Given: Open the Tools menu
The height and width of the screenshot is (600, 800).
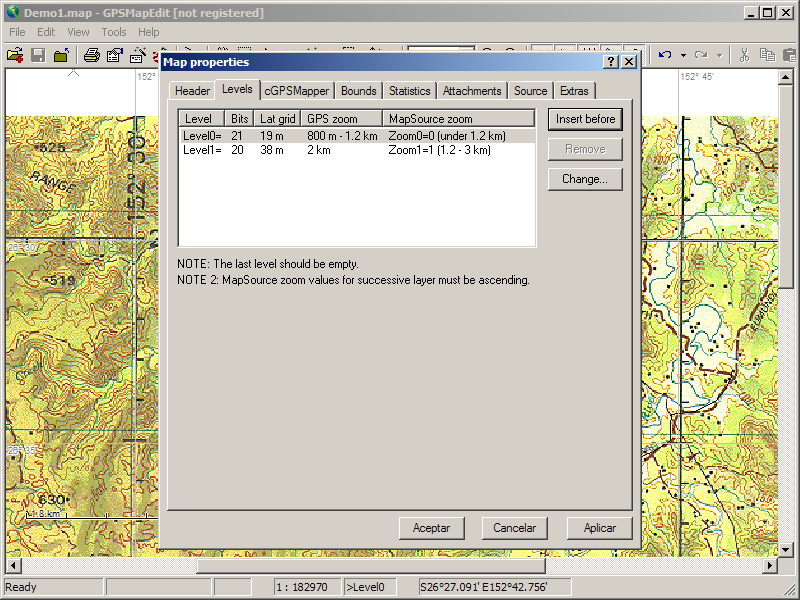Looking at the screenshot, I should coord(114,32).
